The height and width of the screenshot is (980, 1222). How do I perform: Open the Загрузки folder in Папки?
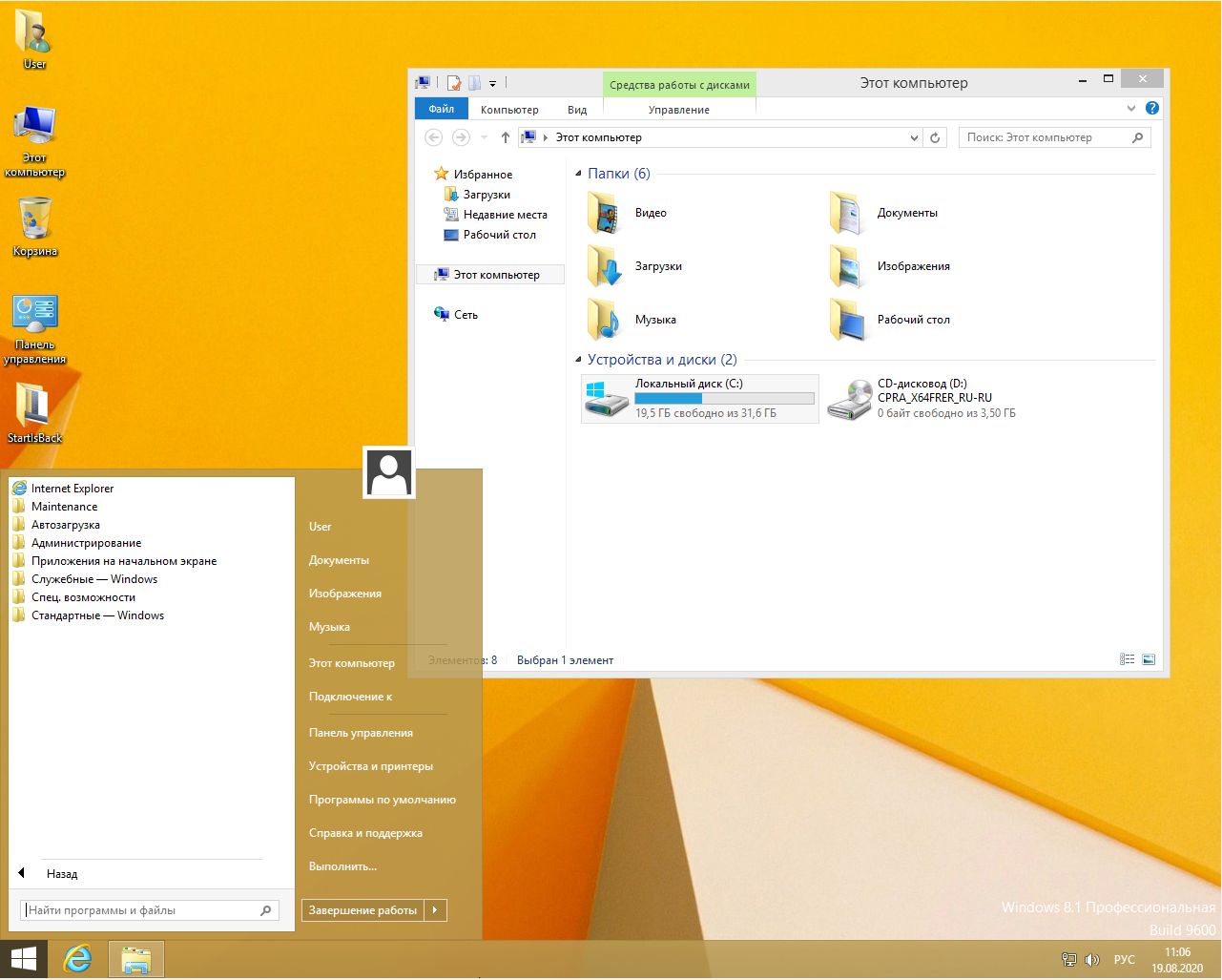(605, 267)
